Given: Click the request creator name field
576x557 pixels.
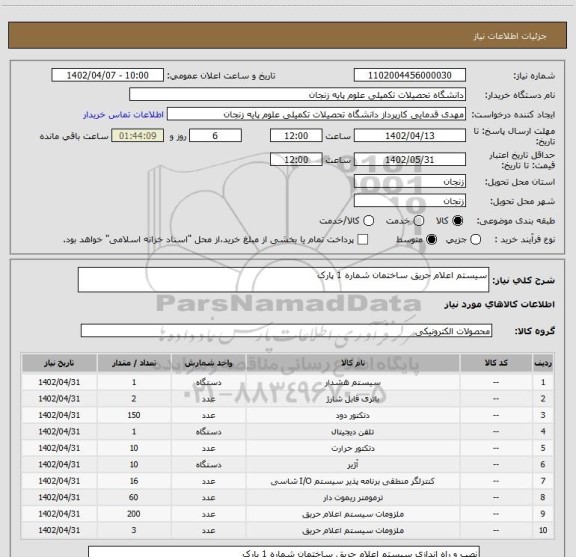Looking at the screenshot, I should coord(316,114).
